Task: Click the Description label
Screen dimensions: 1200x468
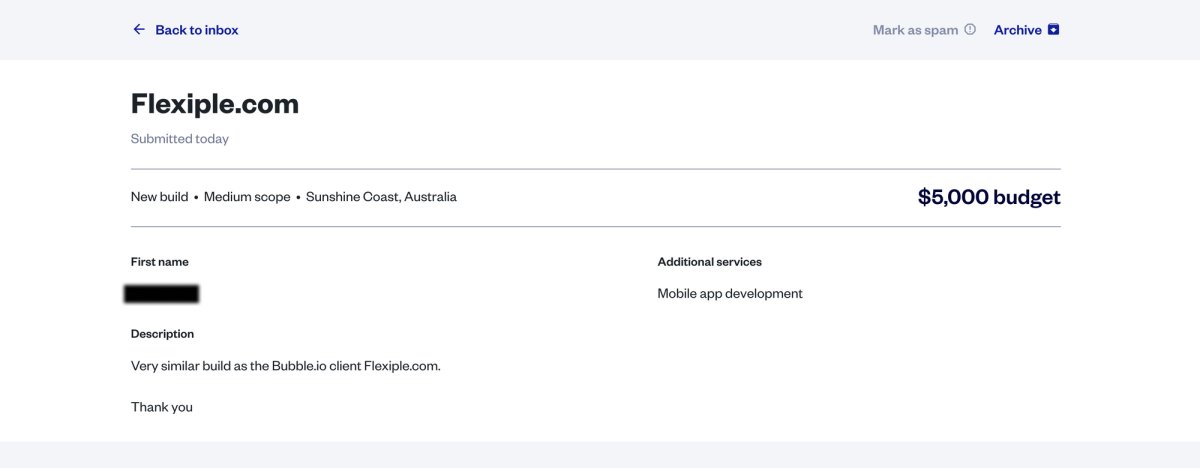Action: pos(162,334)
